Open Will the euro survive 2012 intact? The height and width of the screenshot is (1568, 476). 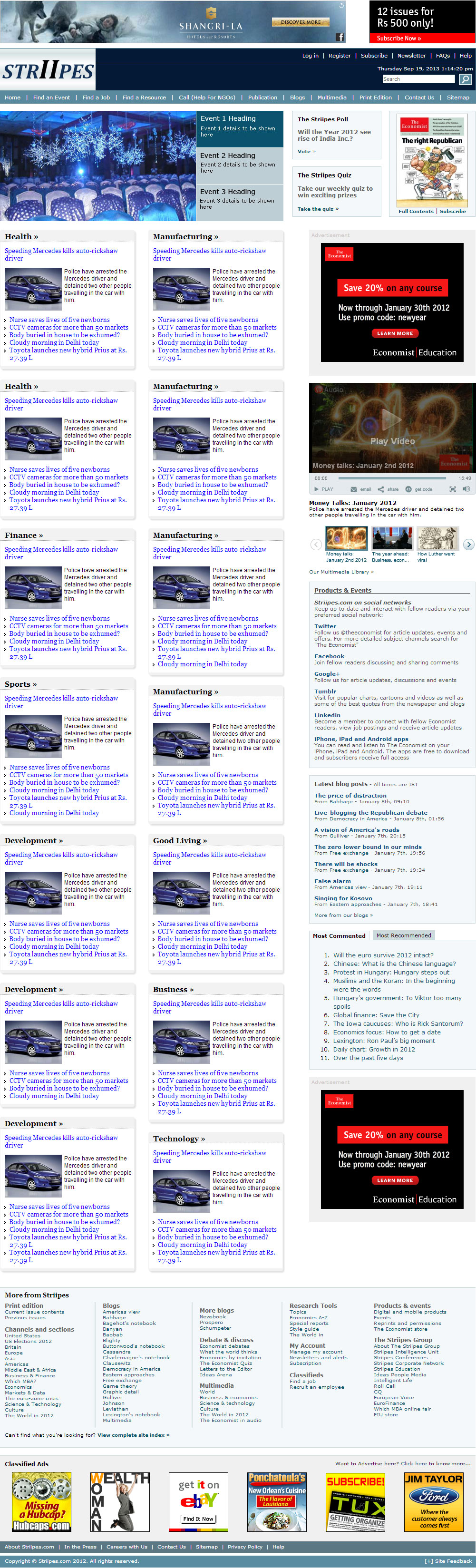(383, 955)
